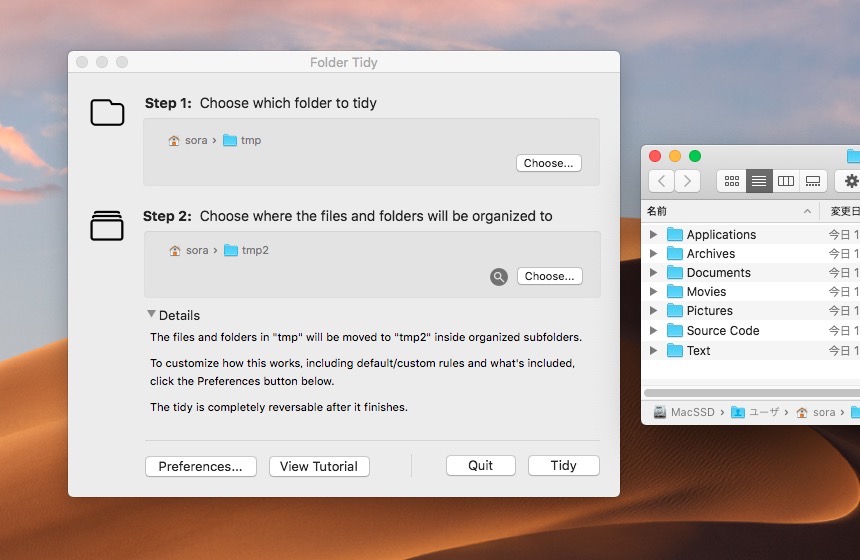
Task: Click the stacked folders icon next to Step 2
Action: click(x=107, y=225)
